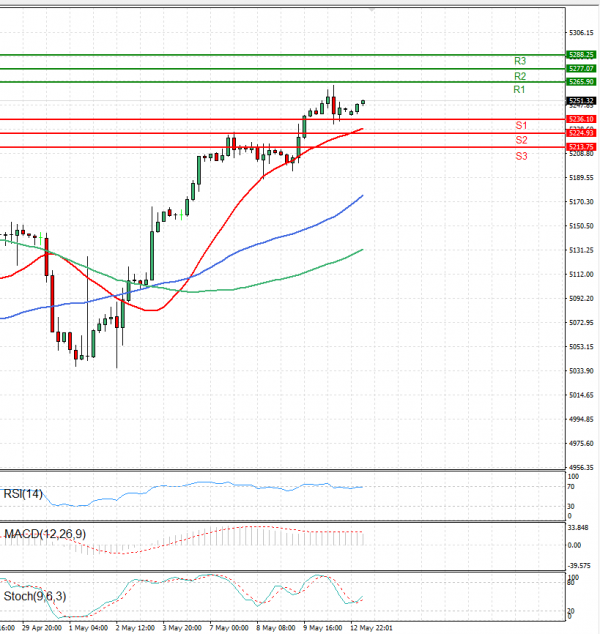The width and height of the screenshot is (600, 634).
Task: Click the red 5213.75 price tag
Action: click(581, 147)
